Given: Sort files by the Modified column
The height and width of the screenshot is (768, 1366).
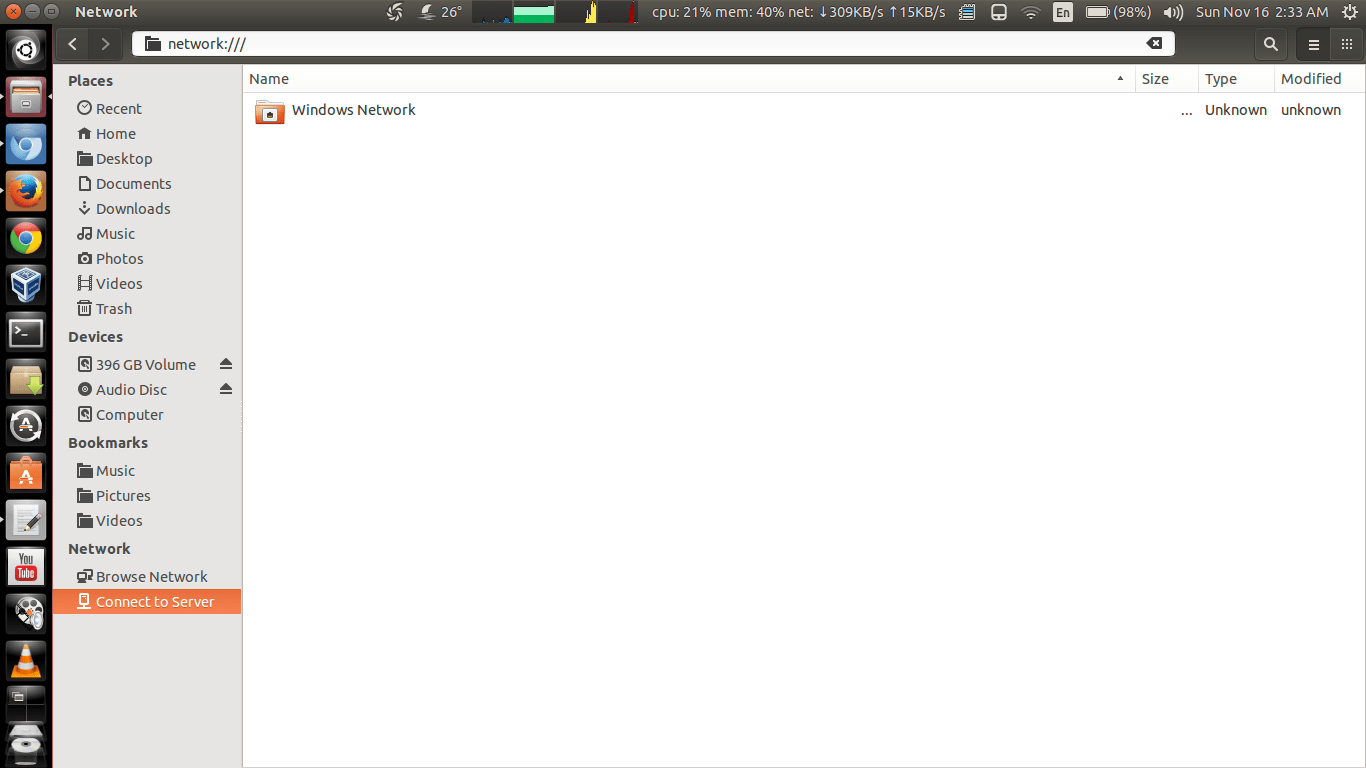Looking at the screenshot, I should 1320,79.
